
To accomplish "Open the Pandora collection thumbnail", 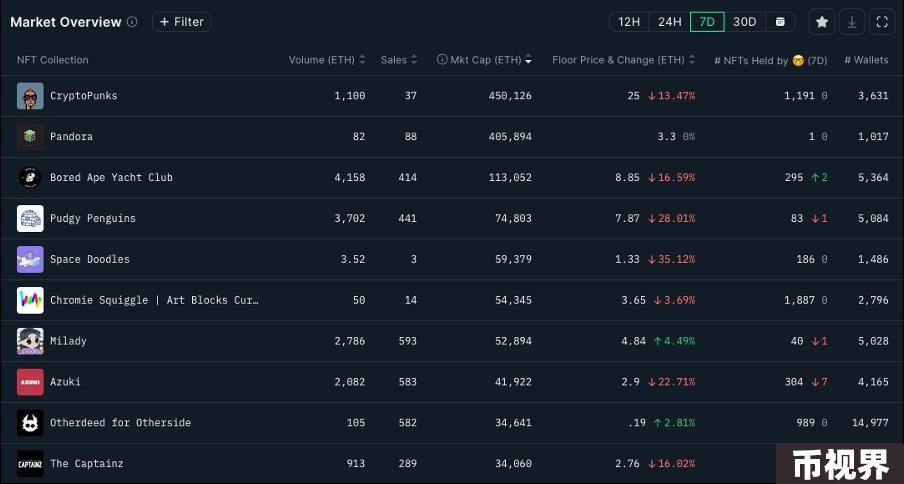I will pyautogui.click(x=30, y=137).
